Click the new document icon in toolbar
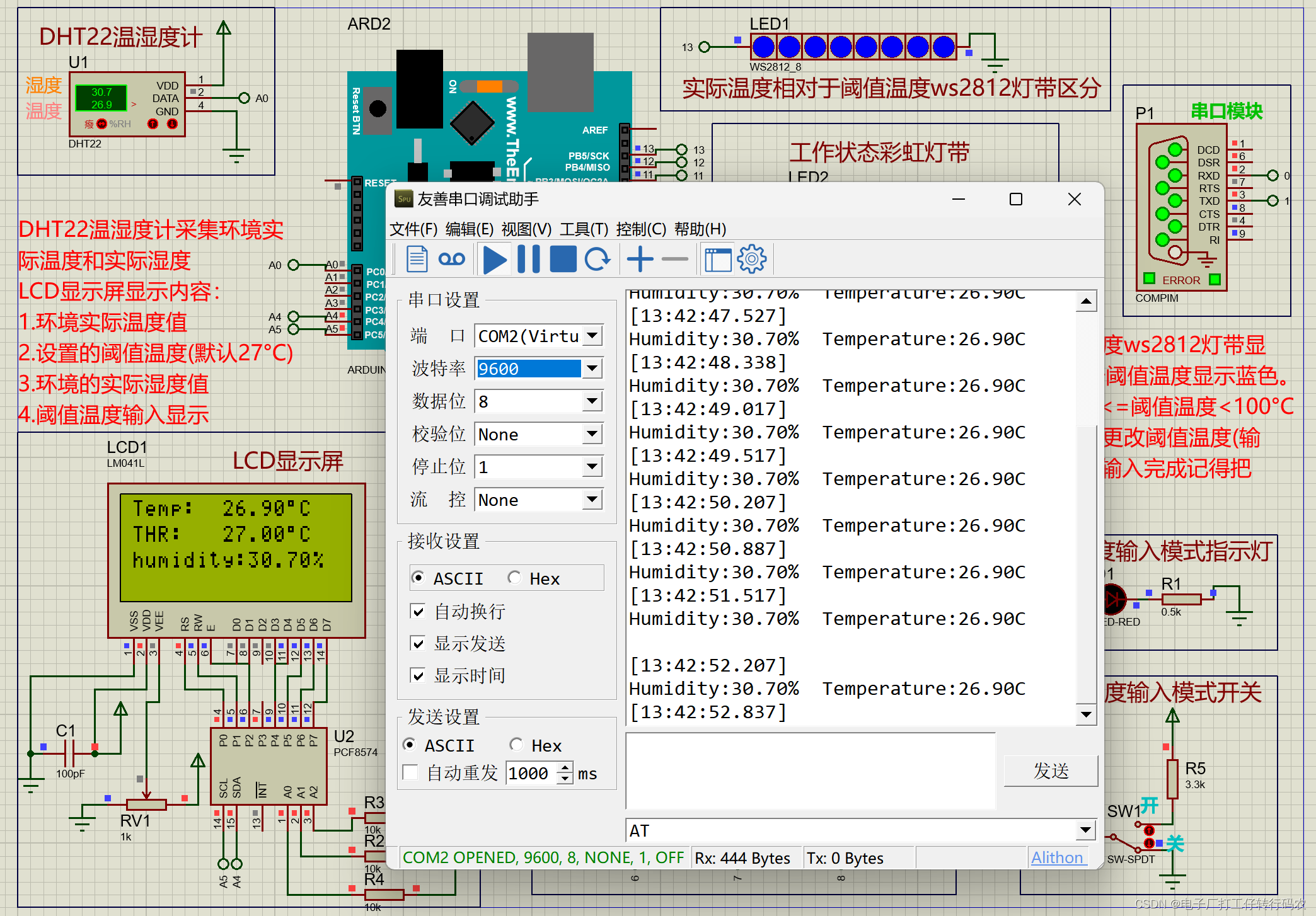The height and width of the screenshot is (916, 1316). [x=417, y=260]
